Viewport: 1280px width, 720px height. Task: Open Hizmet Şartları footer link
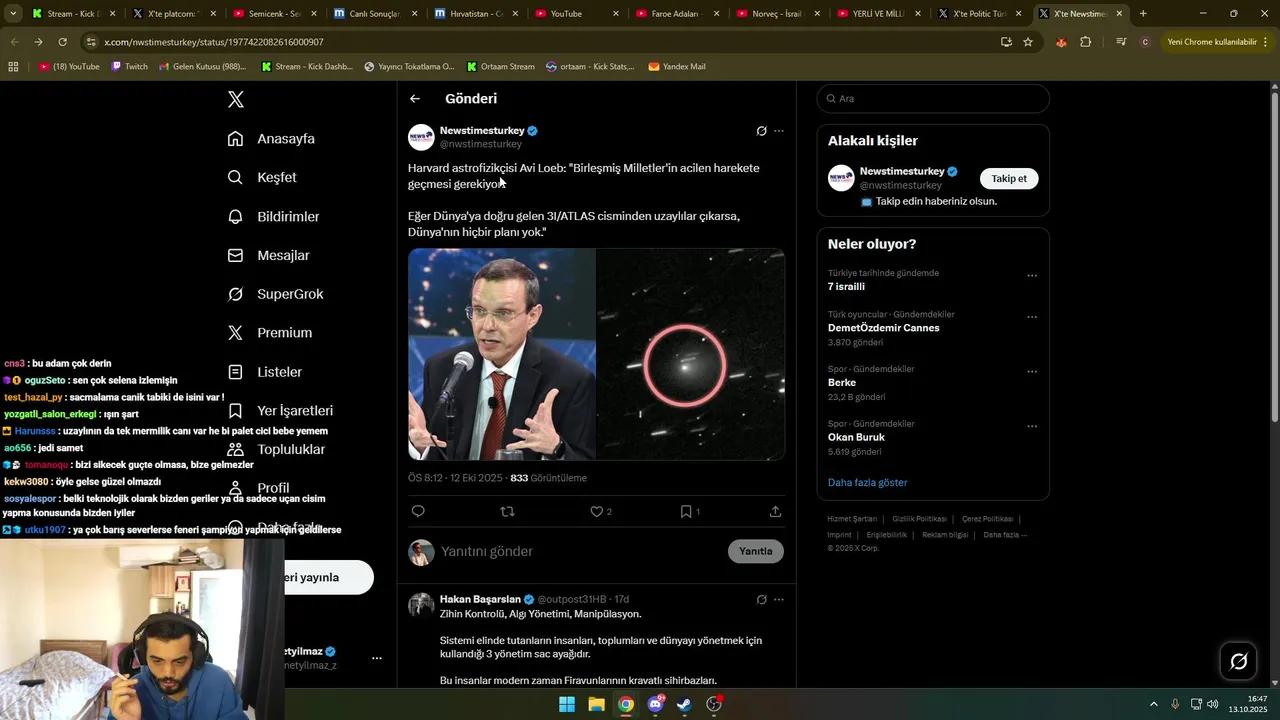(x=852, y=519)
